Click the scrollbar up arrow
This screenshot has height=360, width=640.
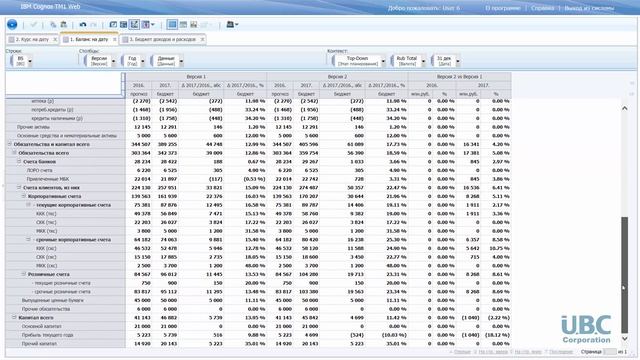[x=624, y=108]
